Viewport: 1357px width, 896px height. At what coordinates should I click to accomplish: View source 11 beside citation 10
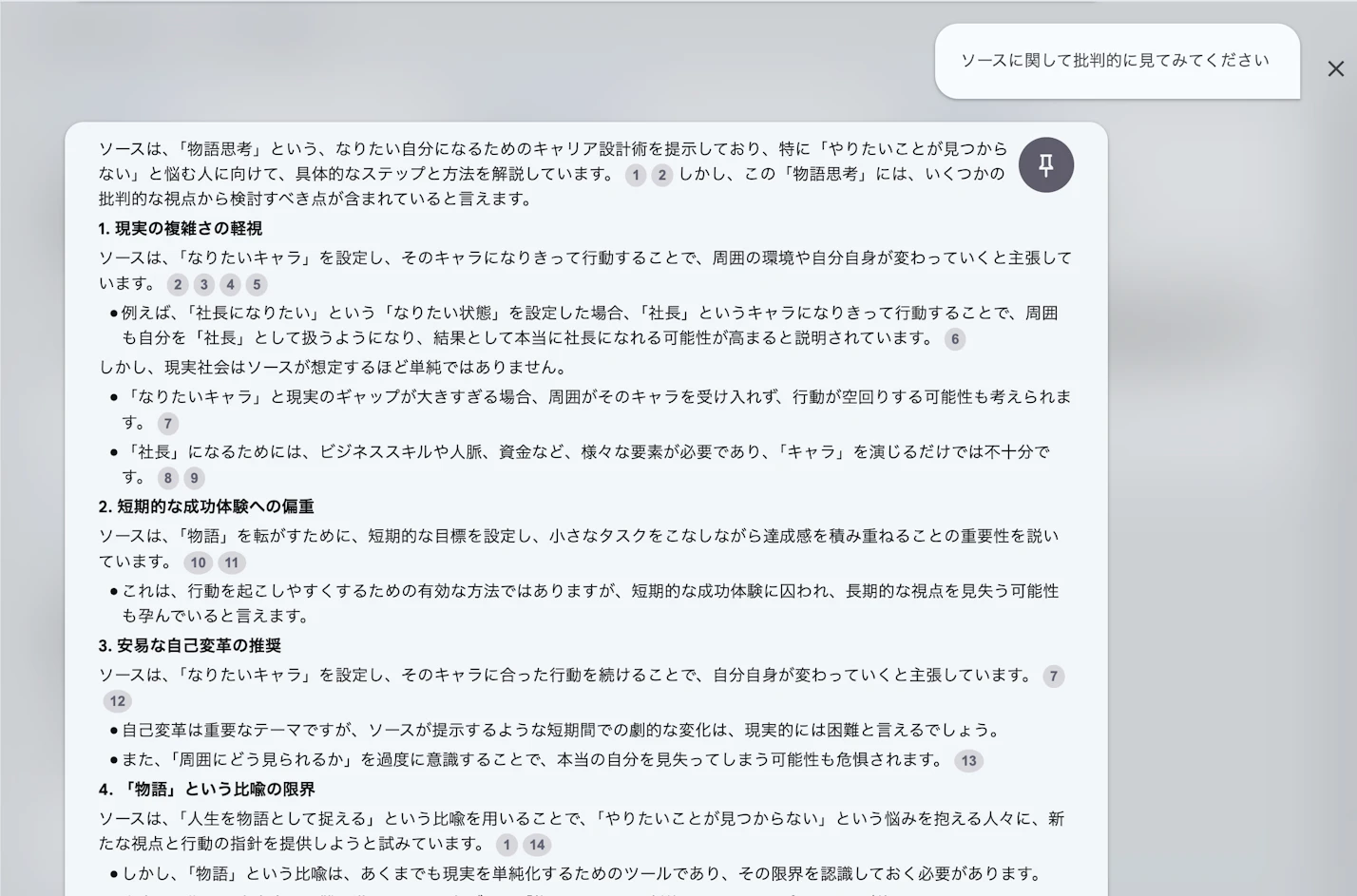pos(231,562)
